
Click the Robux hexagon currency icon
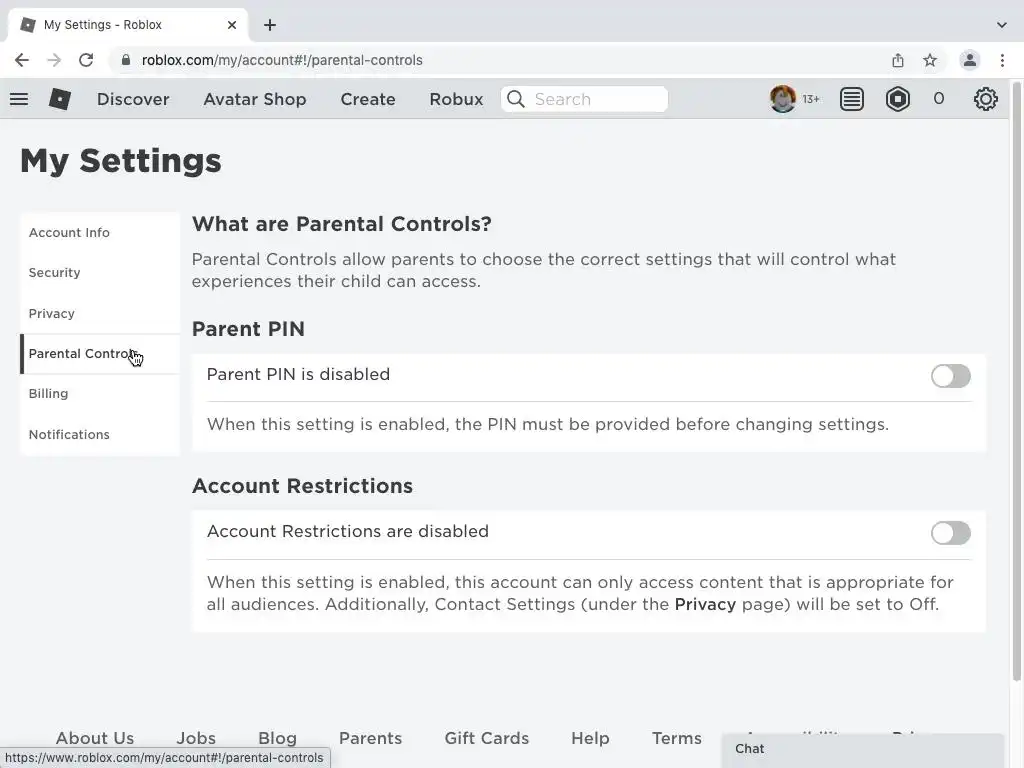[x=898, y=99]
